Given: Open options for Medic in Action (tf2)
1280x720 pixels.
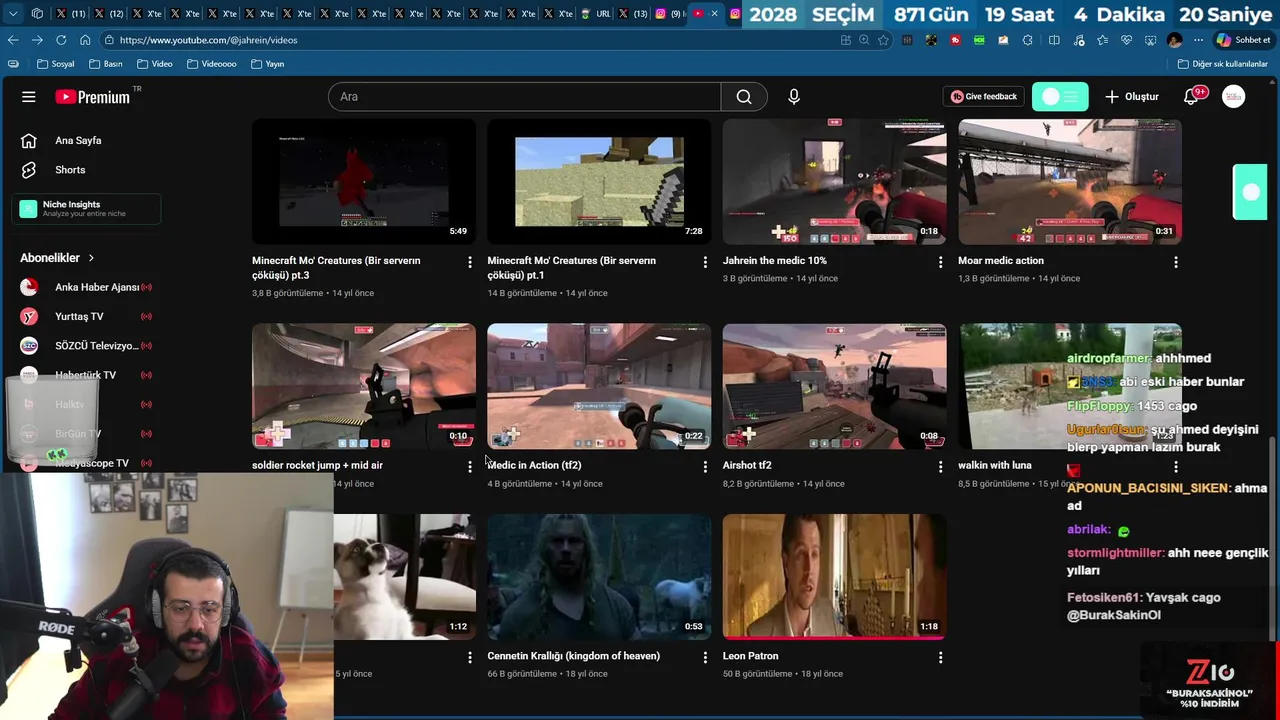Looking at the screenshot, I should coord(705,467).
